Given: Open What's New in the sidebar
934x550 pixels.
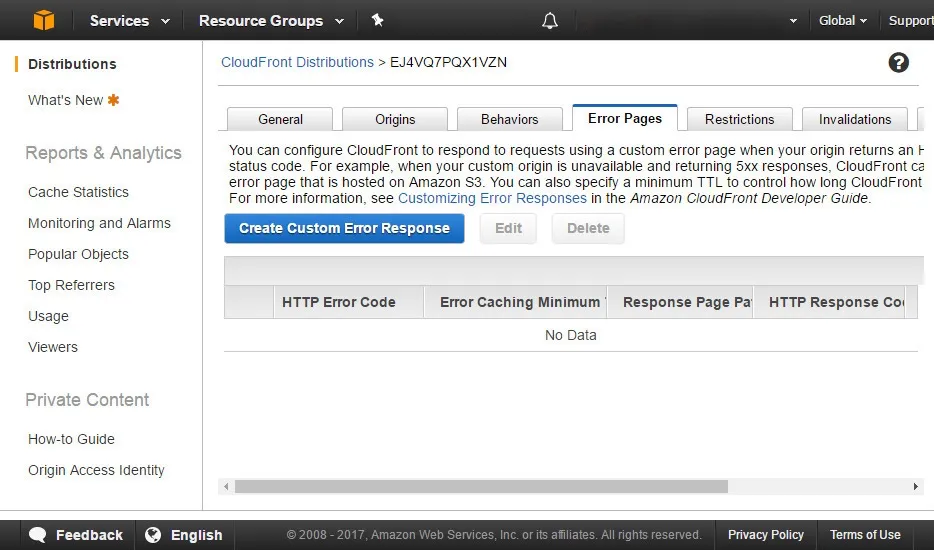Looking at the screenshot, I should [66, 100].
